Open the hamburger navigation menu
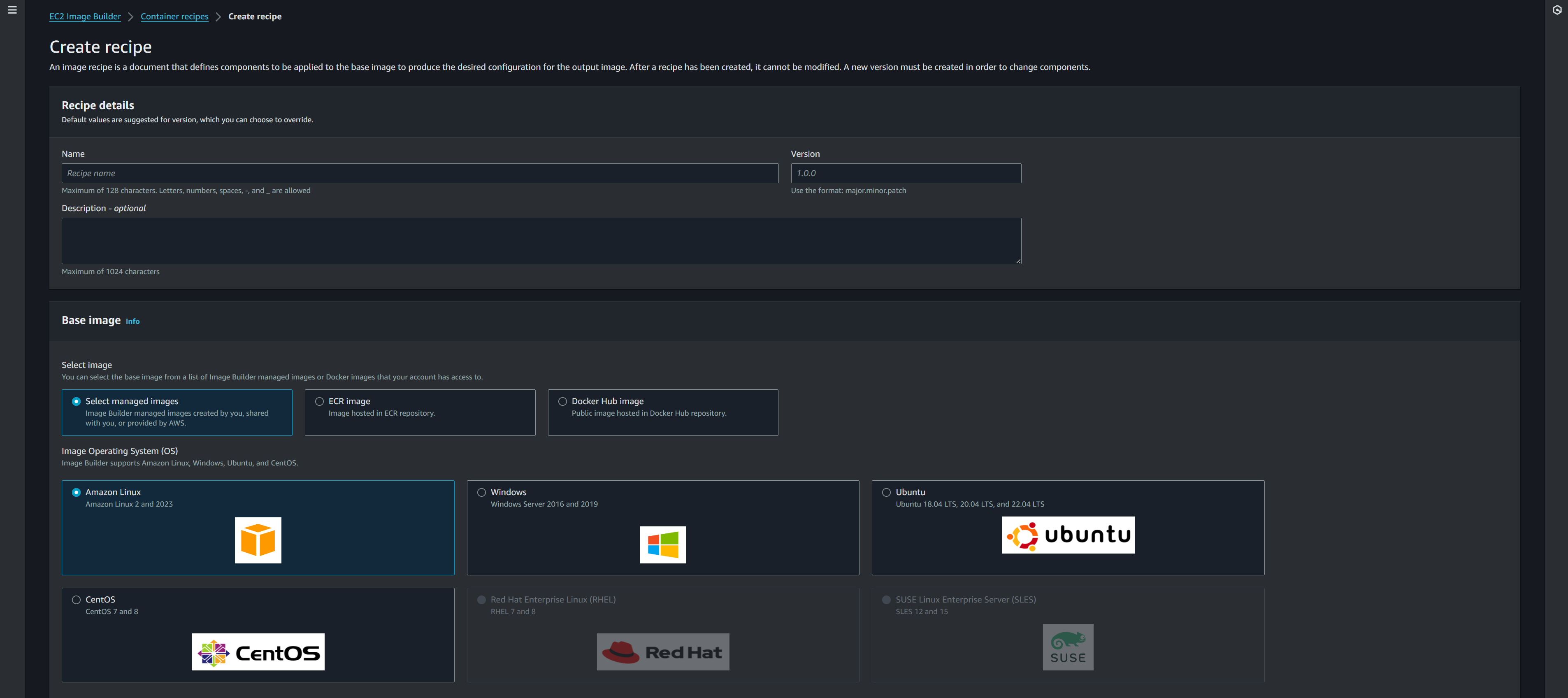This screenshot has width=1568, height=698. click(x=12, y=10)
